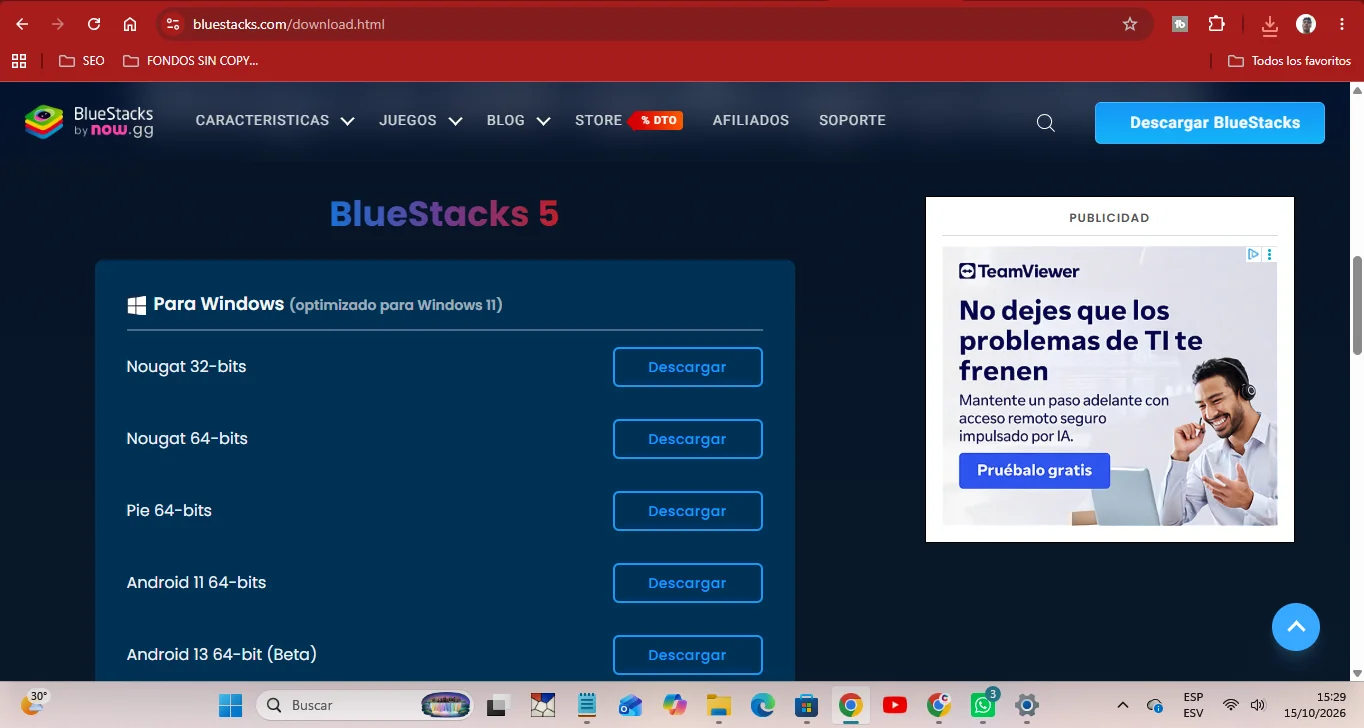This screenshot has height=728, width=1364.
Task: Expand the BLOG dropdown menu
Action: point(518,121)
